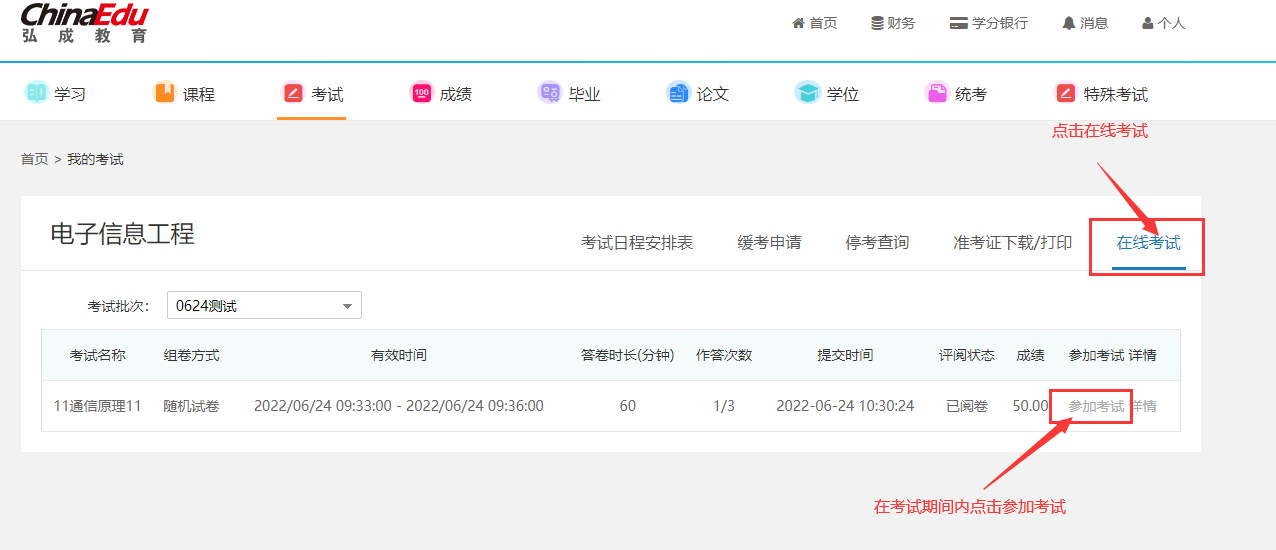
Task: Open the 缓考申请 tab
Action: point(769,243)
